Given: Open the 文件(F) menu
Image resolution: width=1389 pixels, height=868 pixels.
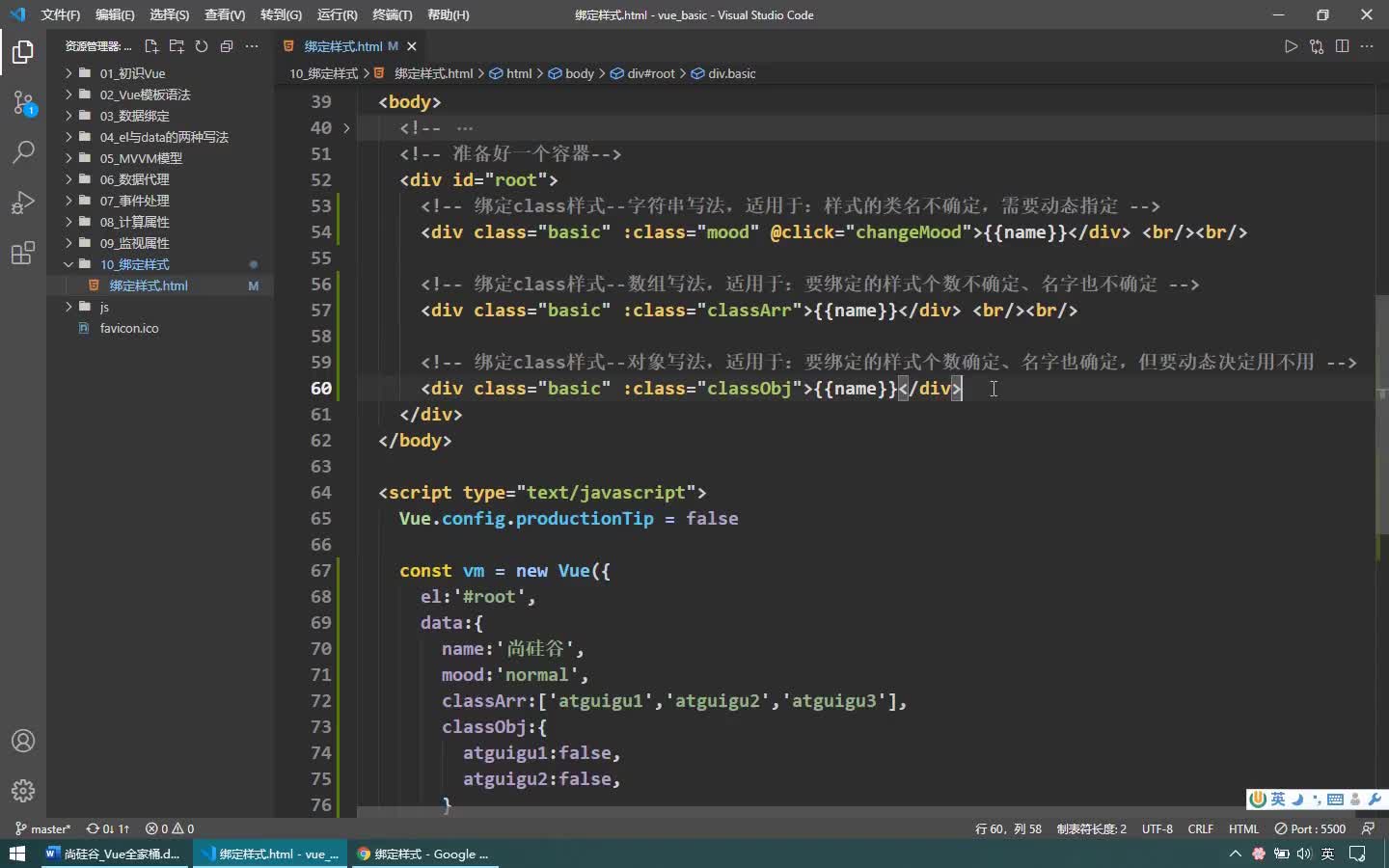Looking at the screenshot, I should point(60,14).
